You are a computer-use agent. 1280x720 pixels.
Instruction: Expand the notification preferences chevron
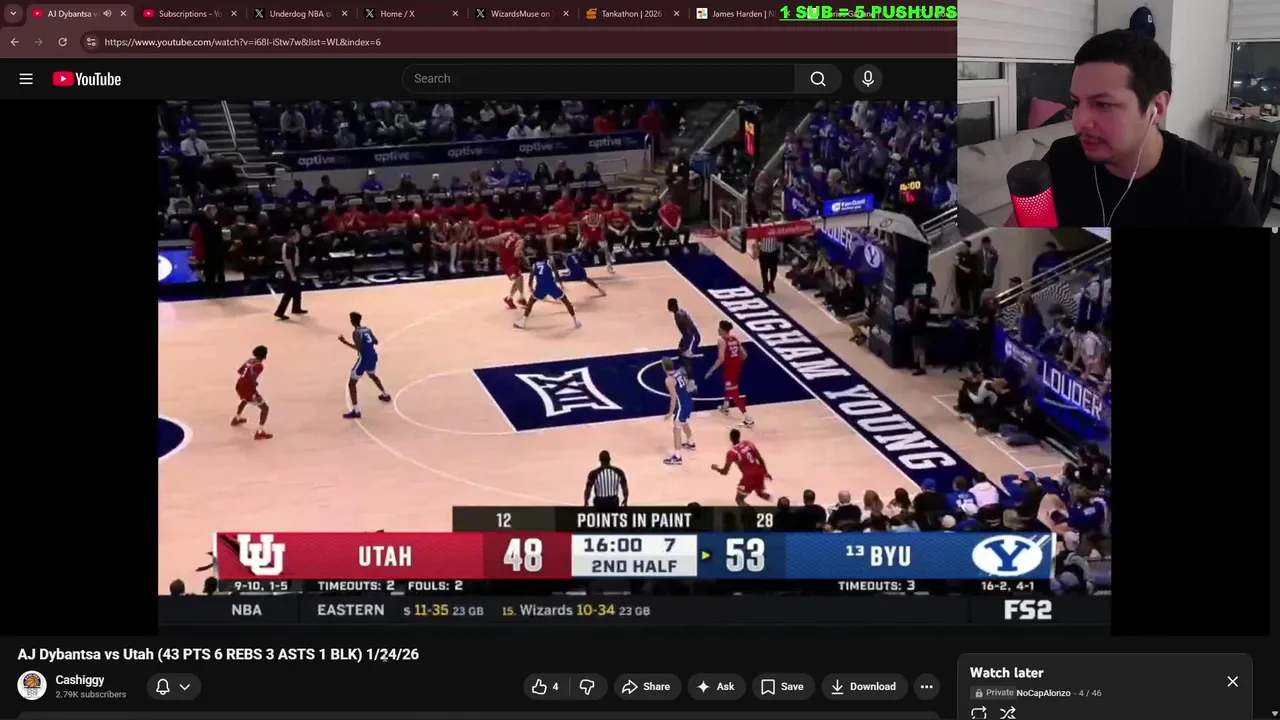[x=185, y=686]
